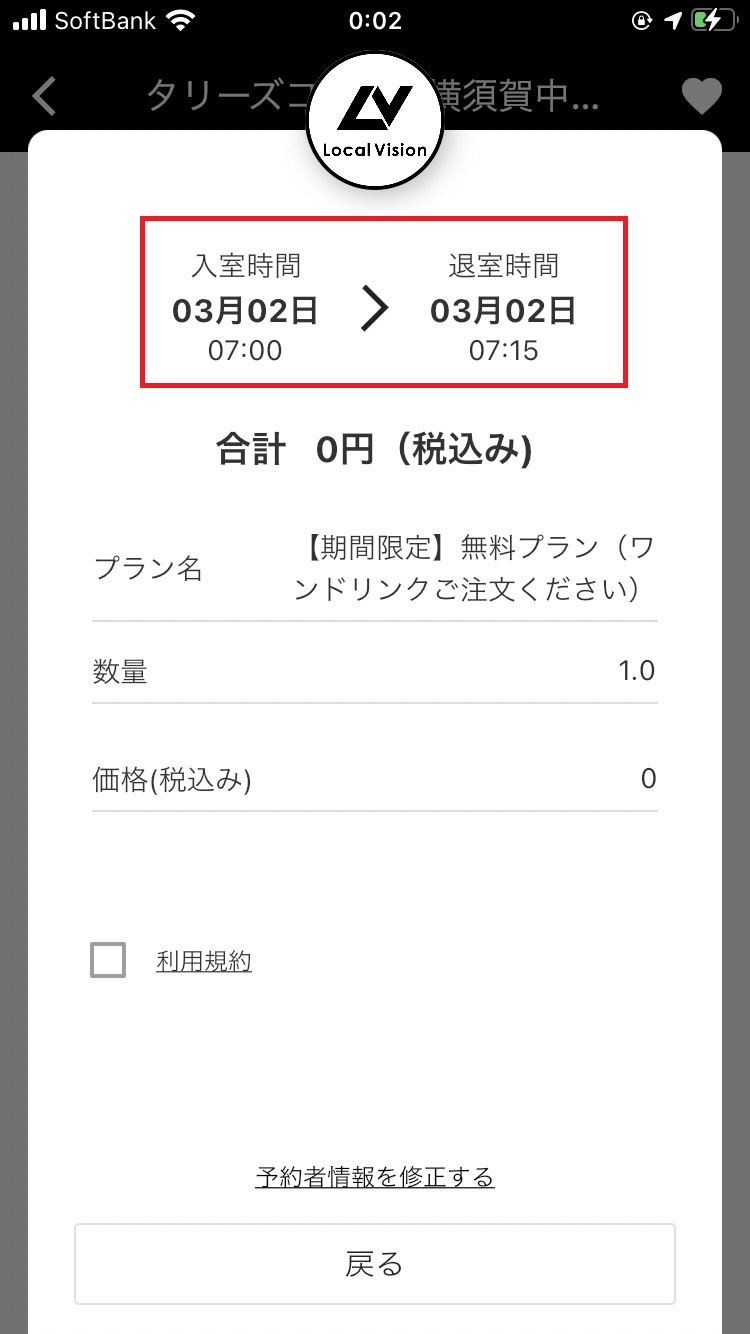This screenshot has width=750, height=1334.
Task: Tap the 合計 0円 total text
Action: pos(375,451)
